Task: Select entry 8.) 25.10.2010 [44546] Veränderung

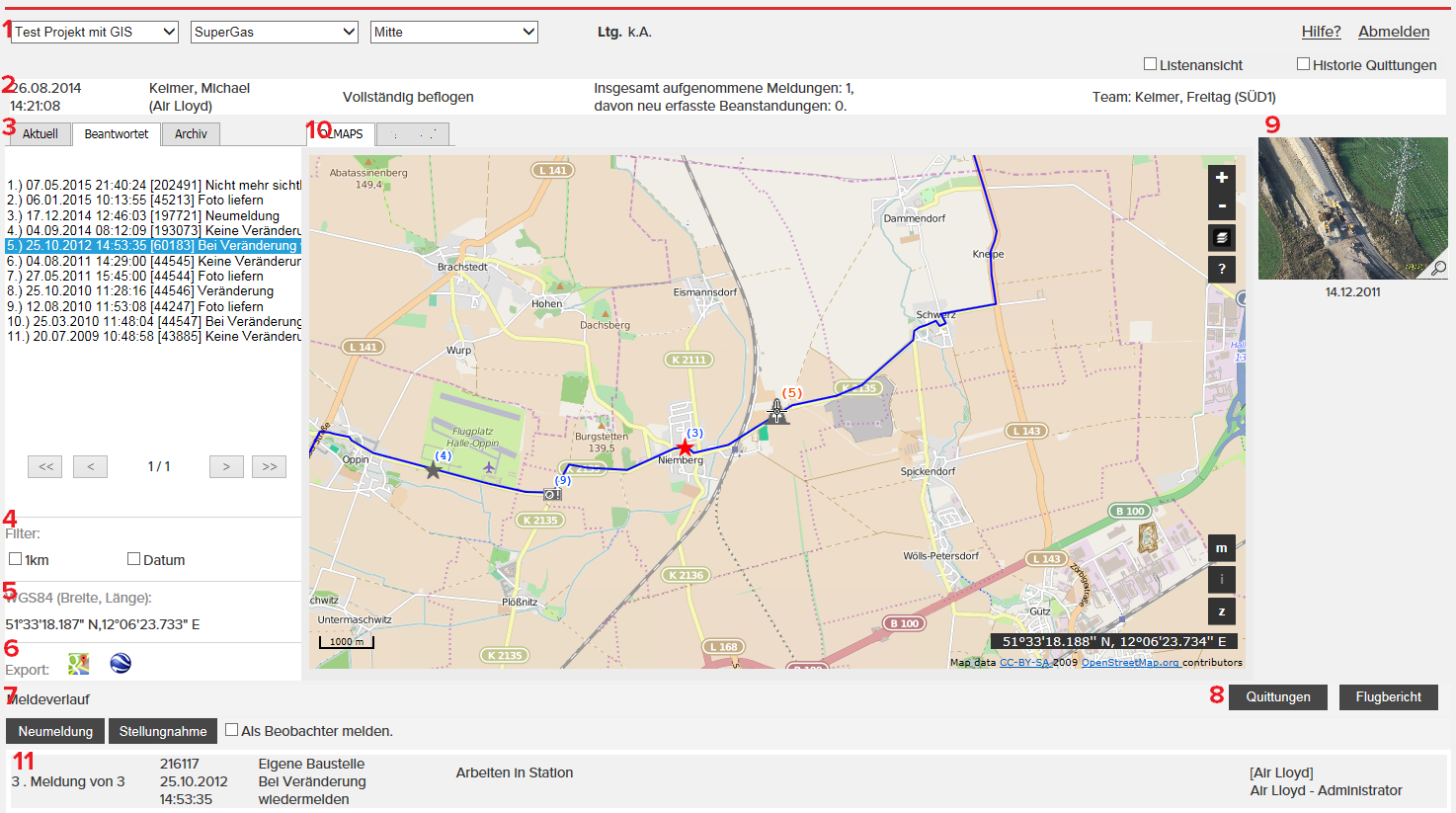Action: [153, 290]
